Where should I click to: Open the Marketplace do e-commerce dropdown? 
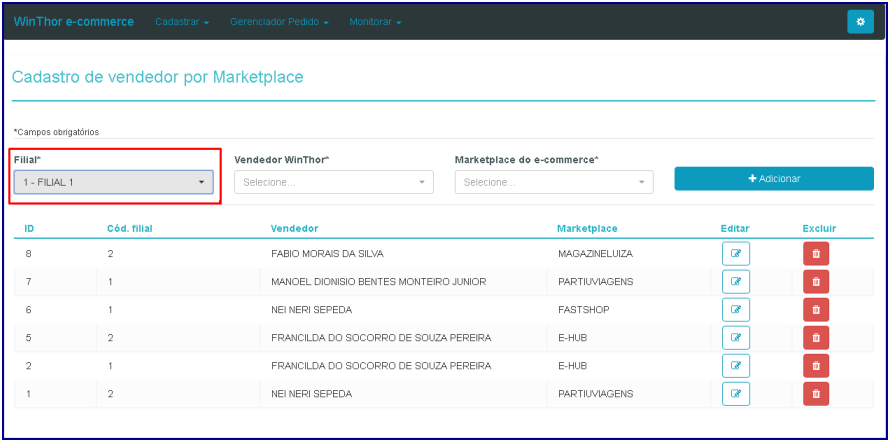click(x=554, y=182)
